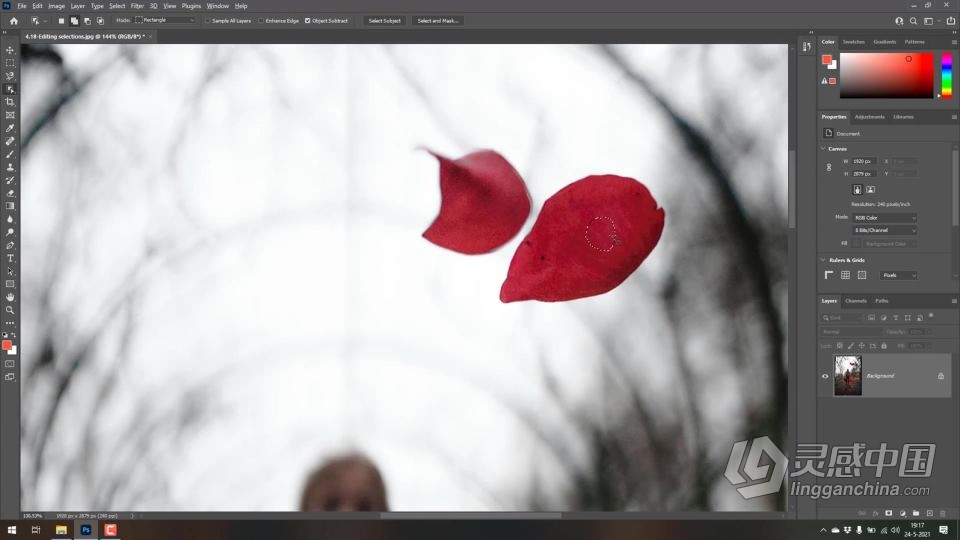The height and width of the screenshot is (540, 960).
Task: Click the Home icon in options bar
Action: click(14, 21)
